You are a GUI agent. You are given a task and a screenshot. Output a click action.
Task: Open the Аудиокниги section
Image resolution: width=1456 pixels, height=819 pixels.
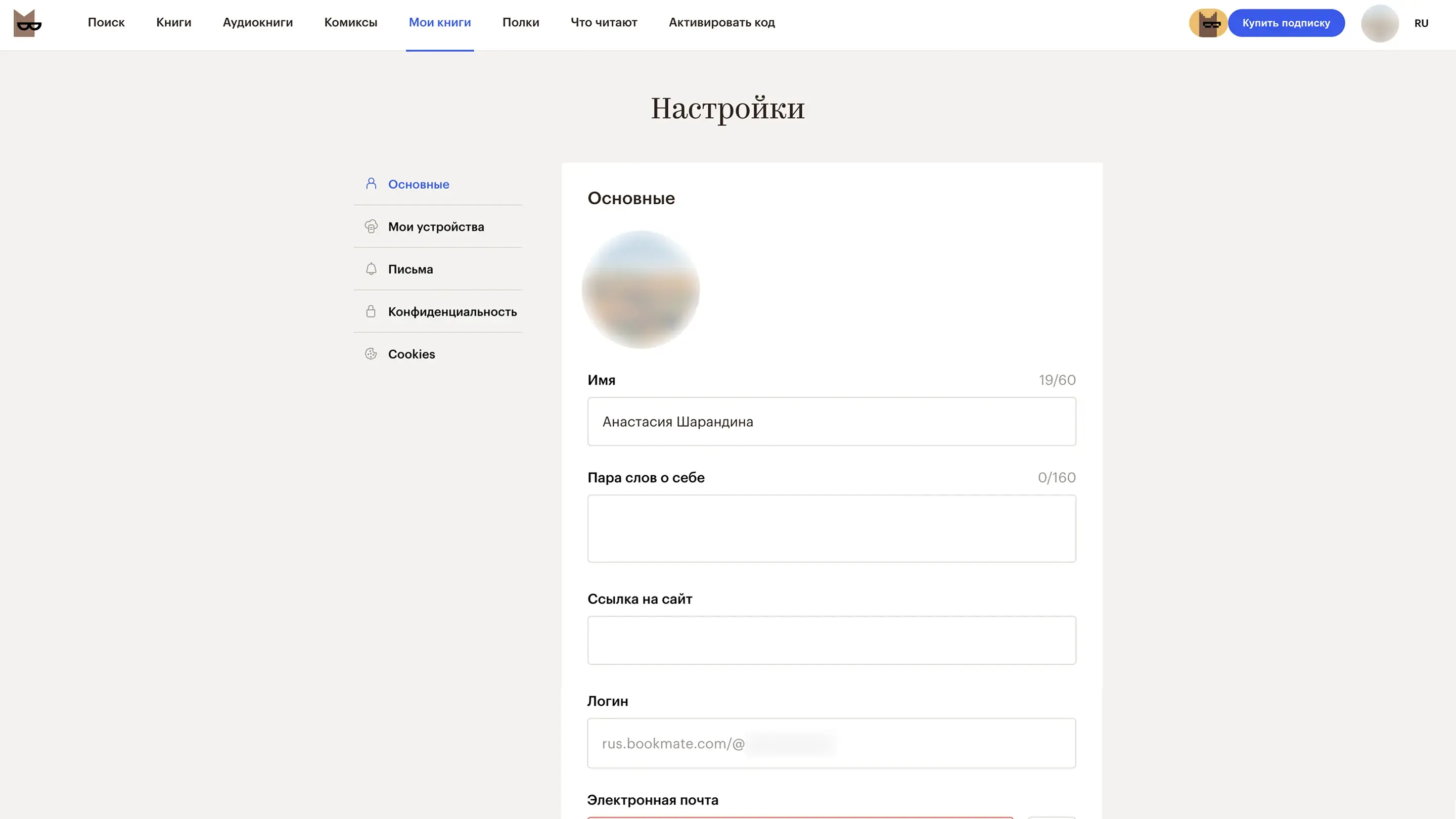[258, 23]
